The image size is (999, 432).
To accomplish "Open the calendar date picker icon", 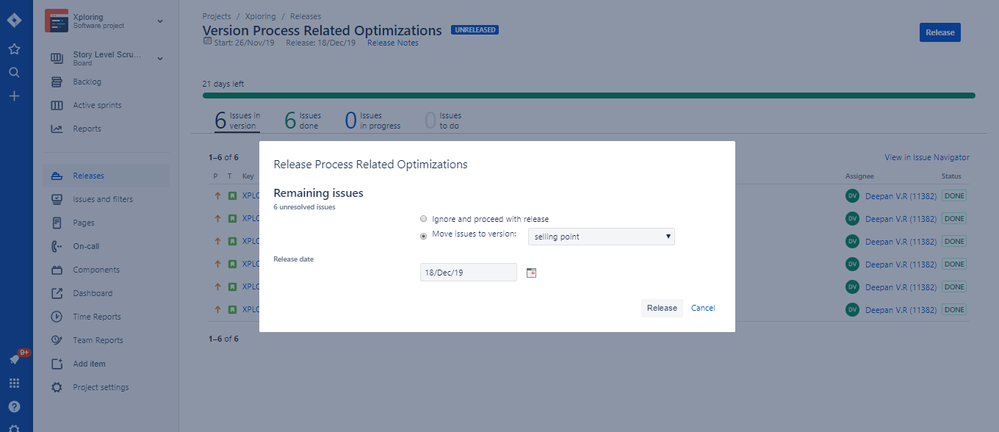I will tap(531, 273).
